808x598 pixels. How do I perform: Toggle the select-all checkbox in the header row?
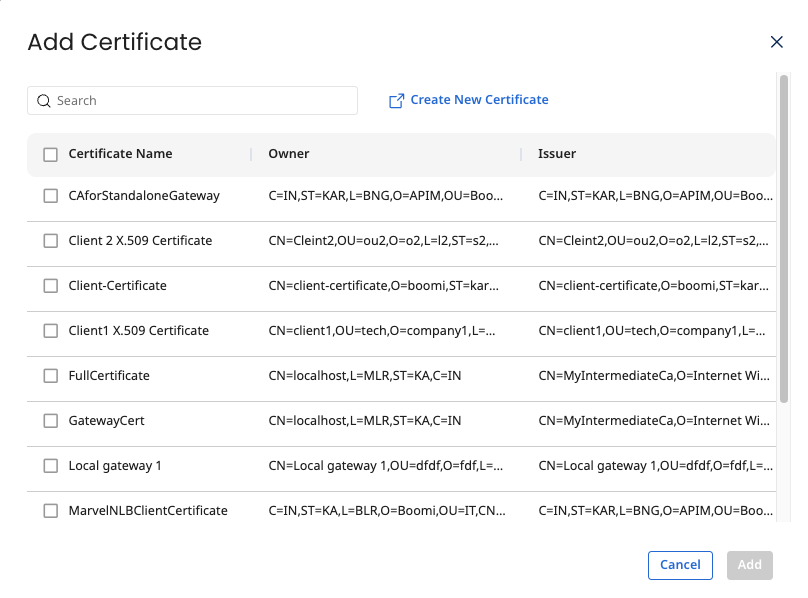(50, 153)
